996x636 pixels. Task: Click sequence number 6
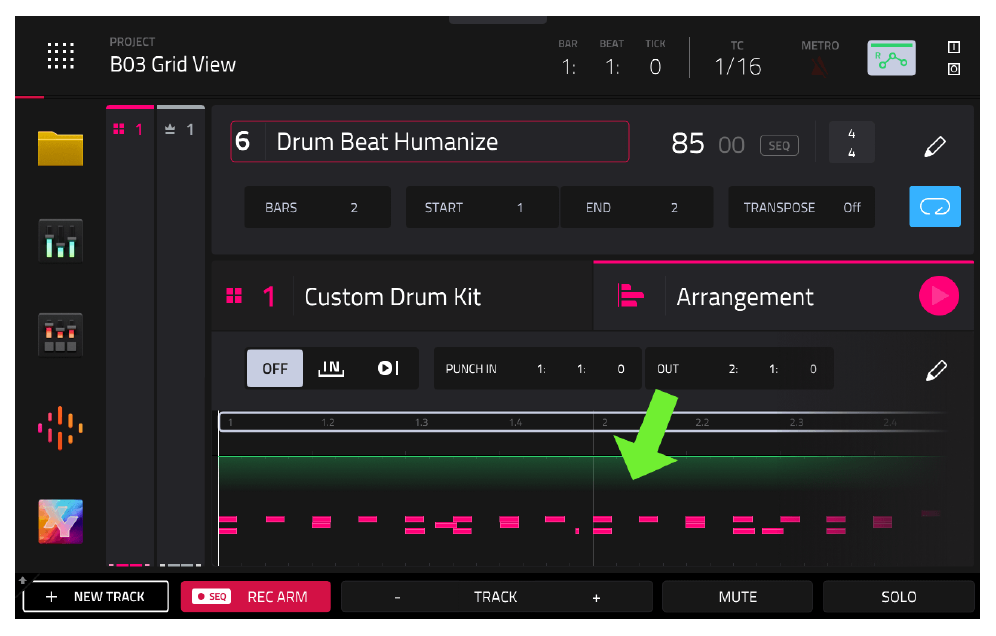(243, 141)
